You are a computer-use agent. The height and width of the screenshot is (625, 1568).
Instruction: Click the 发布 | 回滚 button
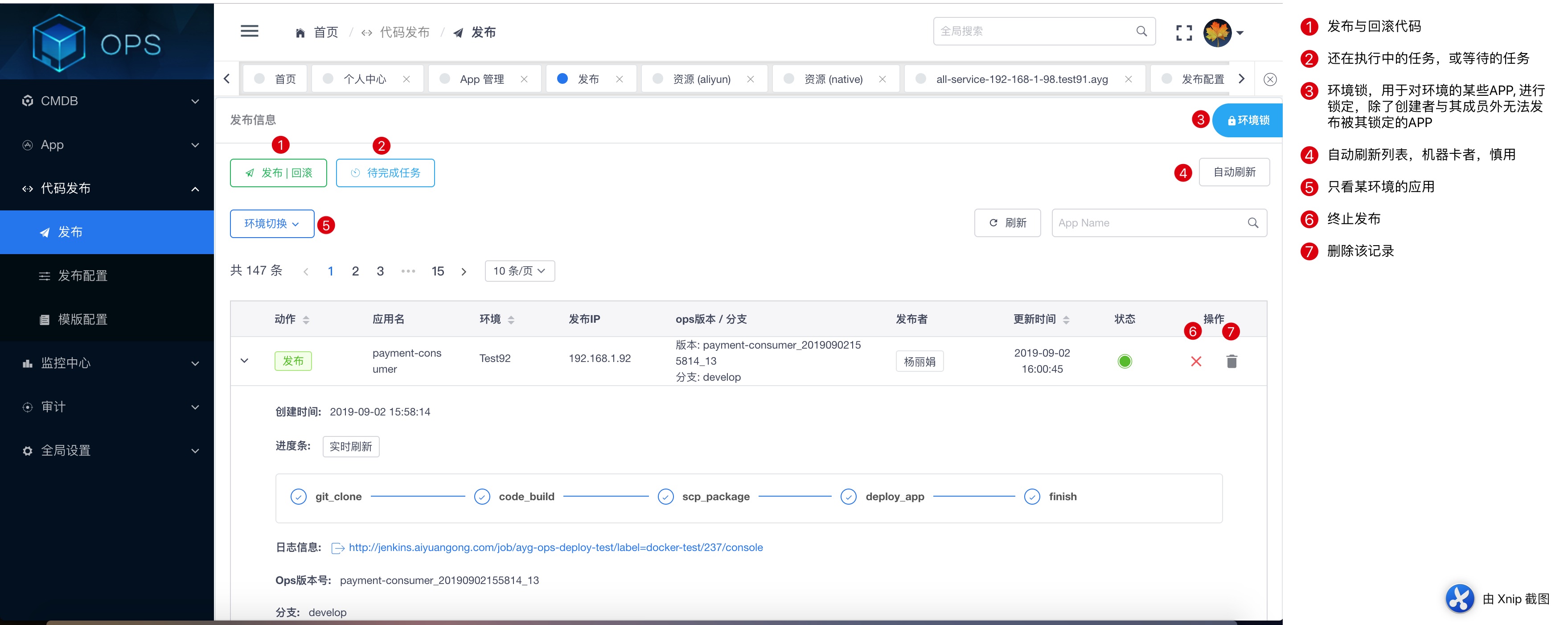pos(279,173)
